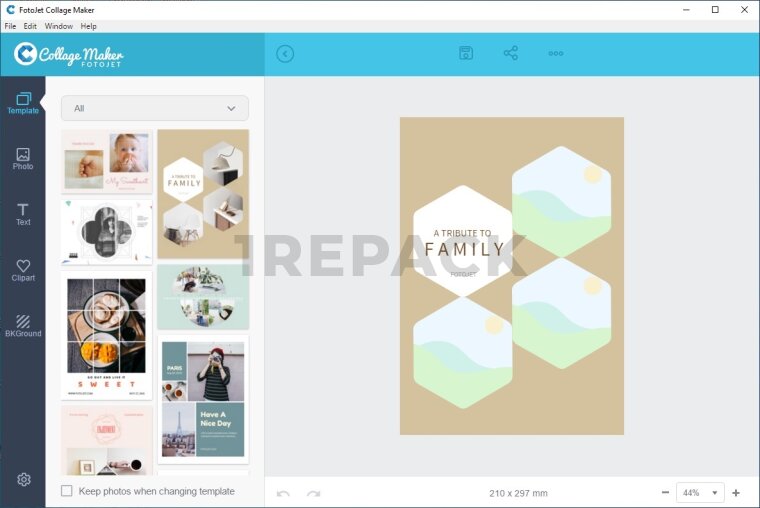Open the Window menu
The height and width of the screenshot is (508, 760).
click(x=59, y=26)
